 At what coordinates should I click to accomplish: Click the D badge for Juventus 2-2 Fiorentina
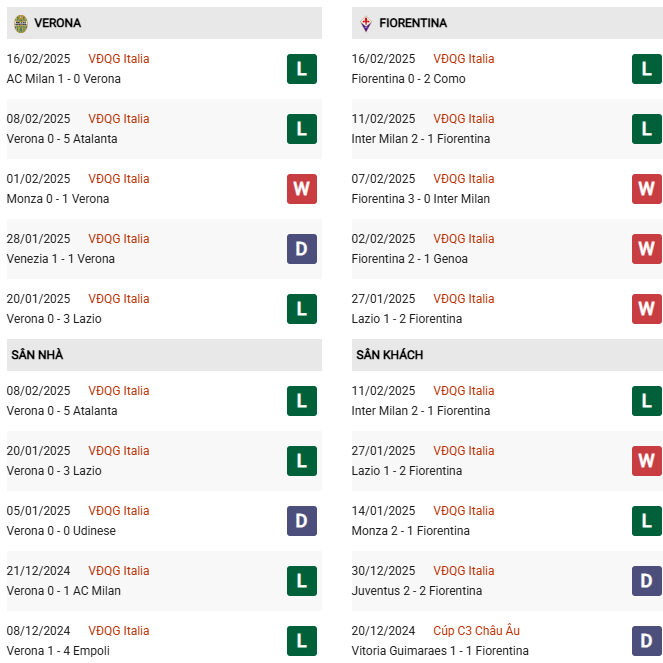click(646, 581)
